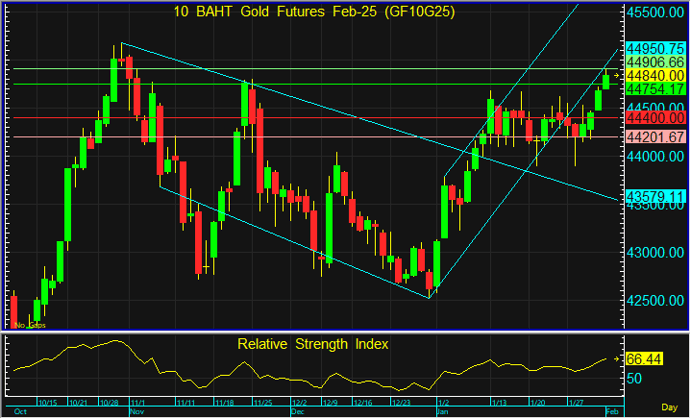691x419 pixels.
Task: Click the small yellow arrow price marker
Action: point(617,76)
